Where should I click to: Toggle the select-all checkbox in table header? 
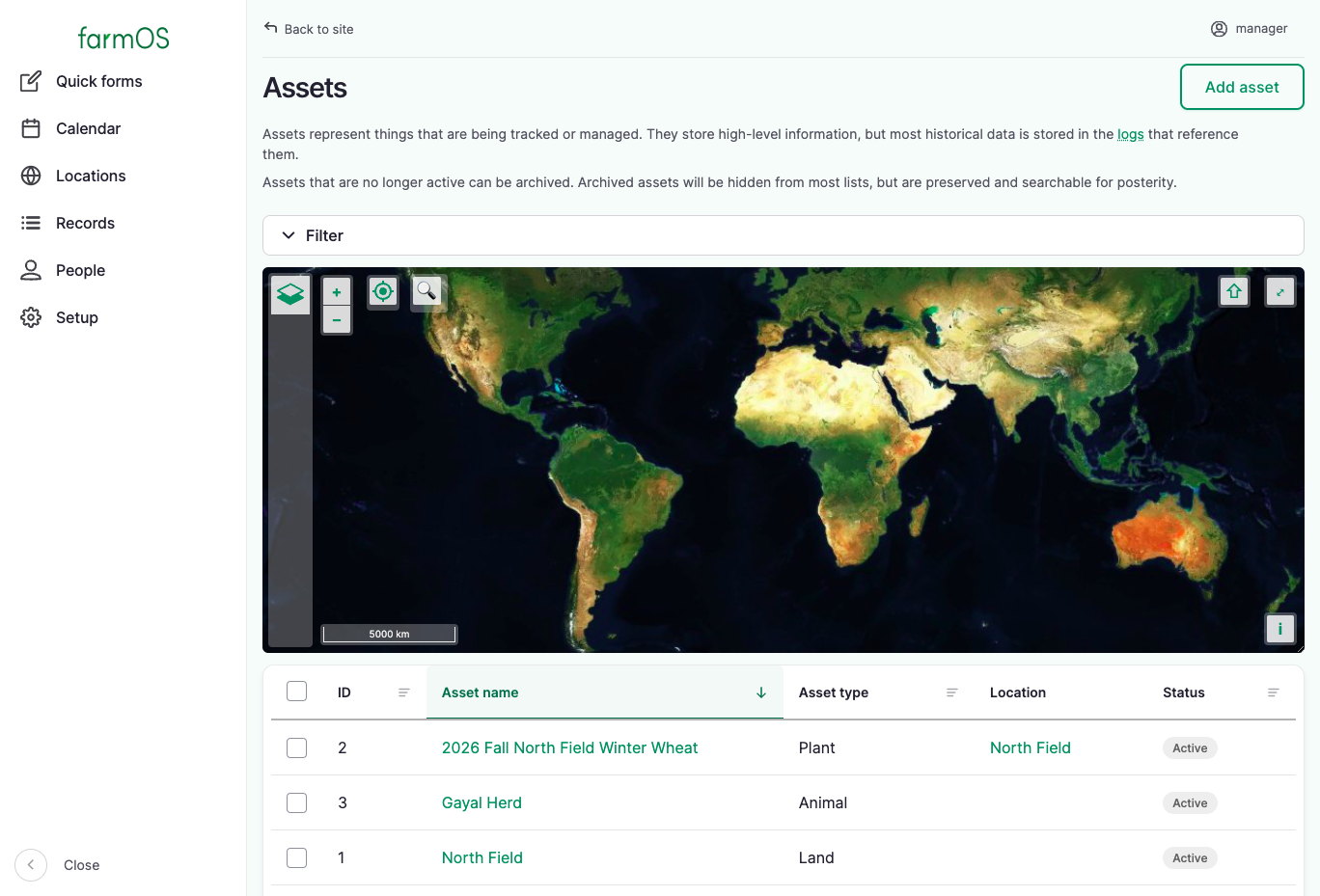click(x=297, y=692)
